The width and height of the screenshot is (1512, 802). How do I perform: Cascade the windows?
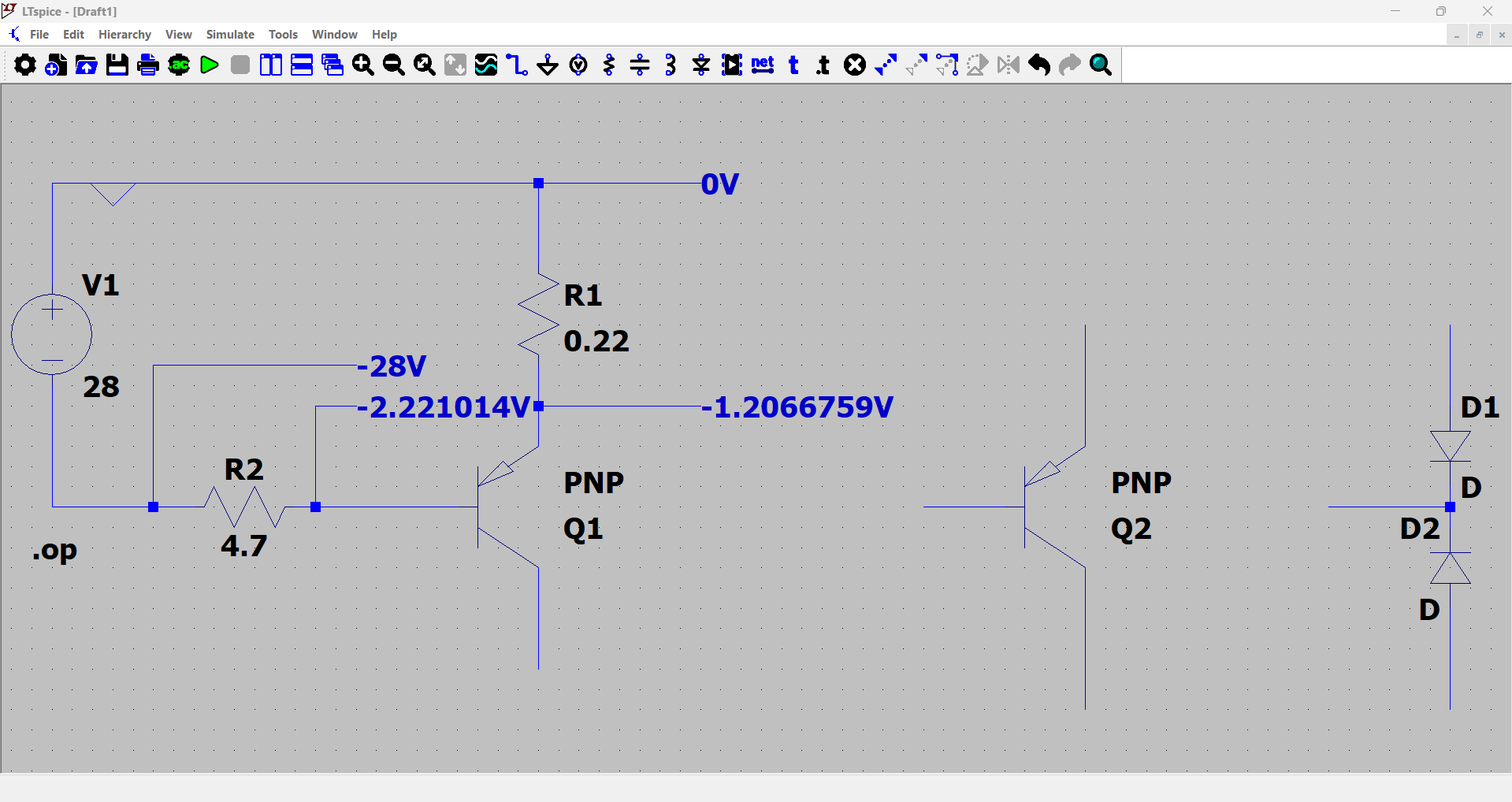click(x=332, y=65)
